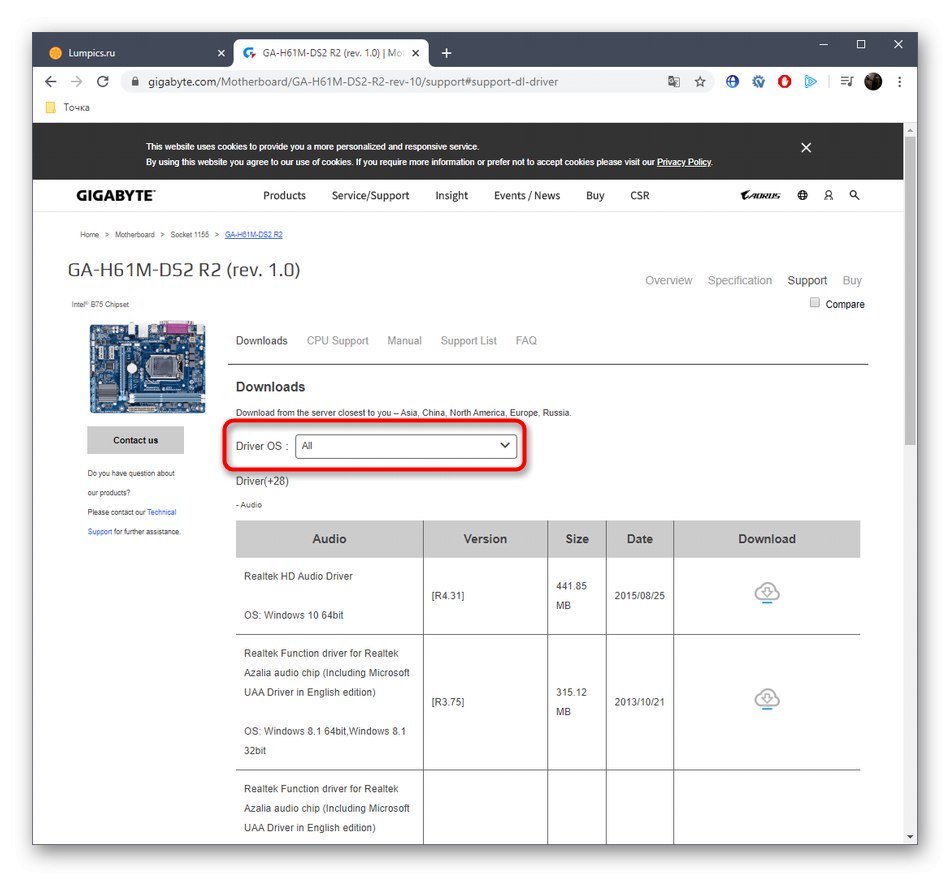Screen dimensions: 950x877
Task: Click the scrollbar down arrow
Action: click(x=910, y=836)
